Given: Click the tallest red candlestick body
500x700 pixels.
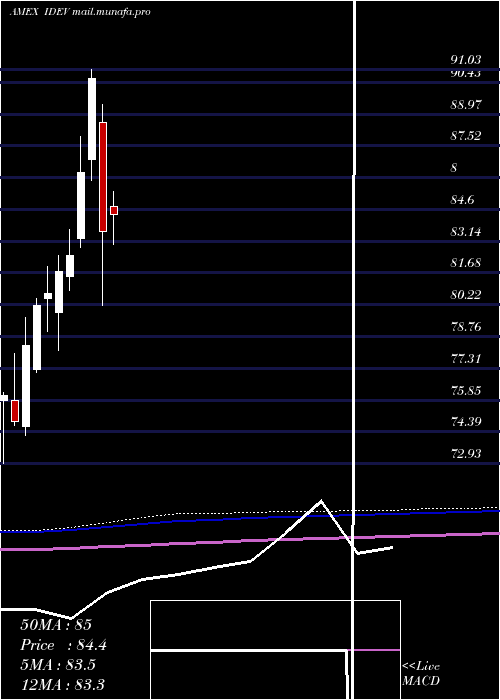Looking at the screenshot, I should click(103, 177).
